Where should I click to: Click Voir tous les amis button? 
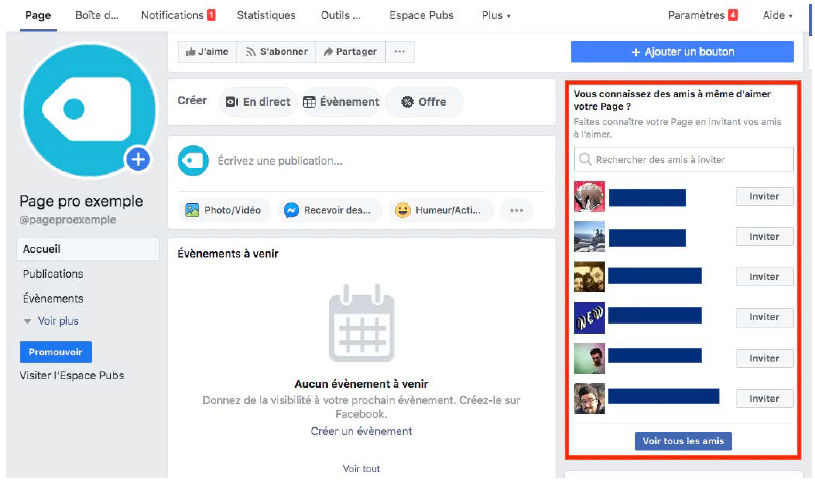pos(683,441)
